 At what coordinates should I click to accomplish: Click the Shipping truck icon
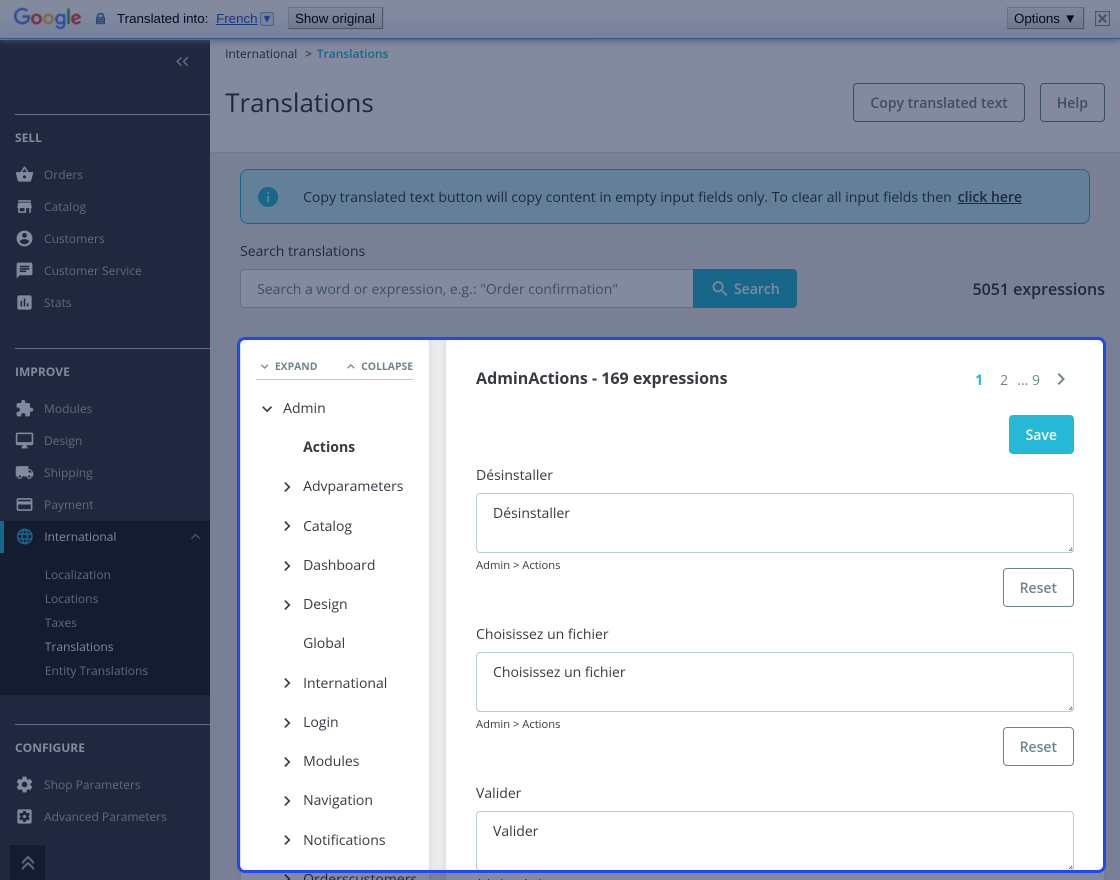pyautogui.click(x=24, y=473)
